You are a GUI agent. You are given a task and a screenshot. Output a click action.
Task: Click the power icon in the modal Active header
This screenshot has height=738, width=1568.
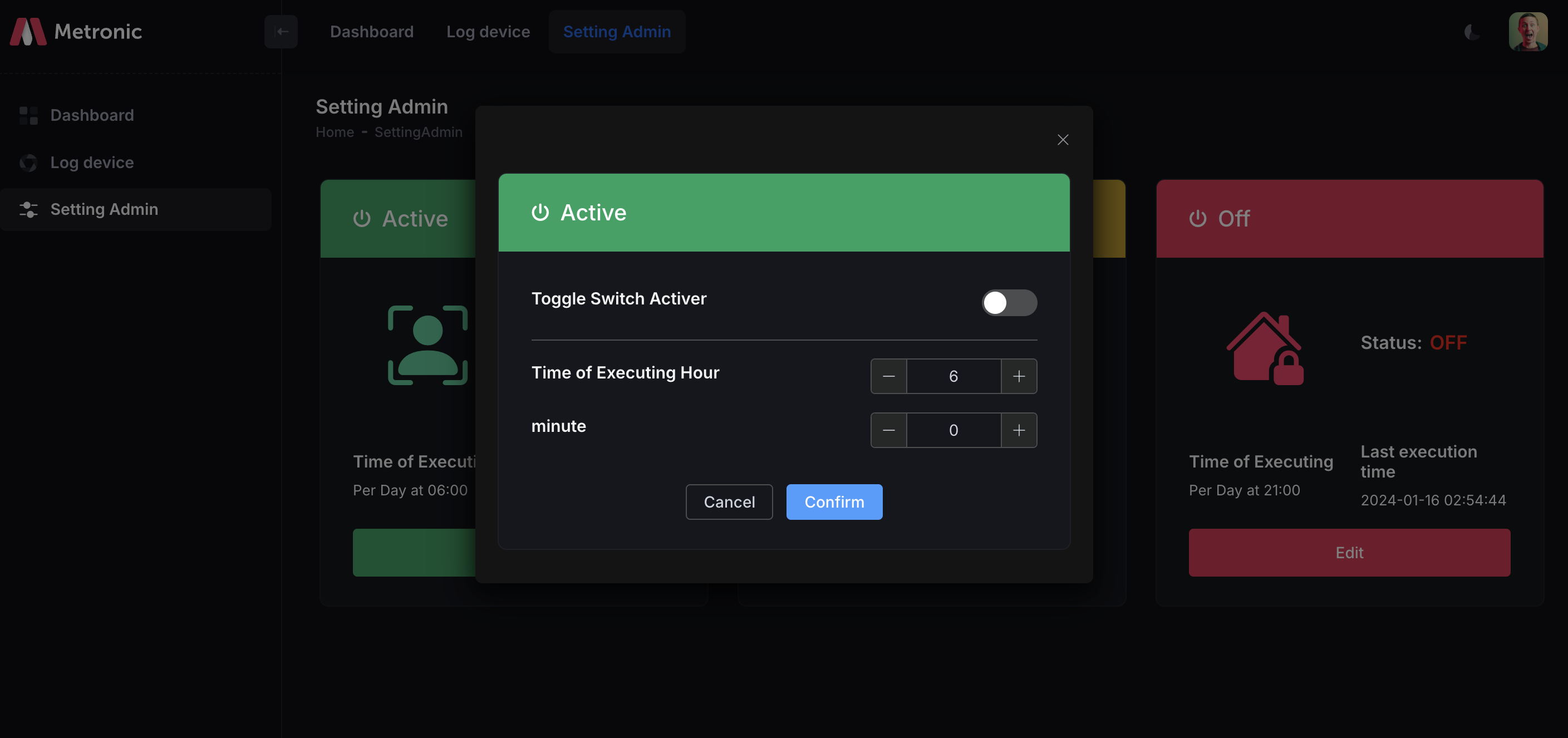(x=540, y=213)
